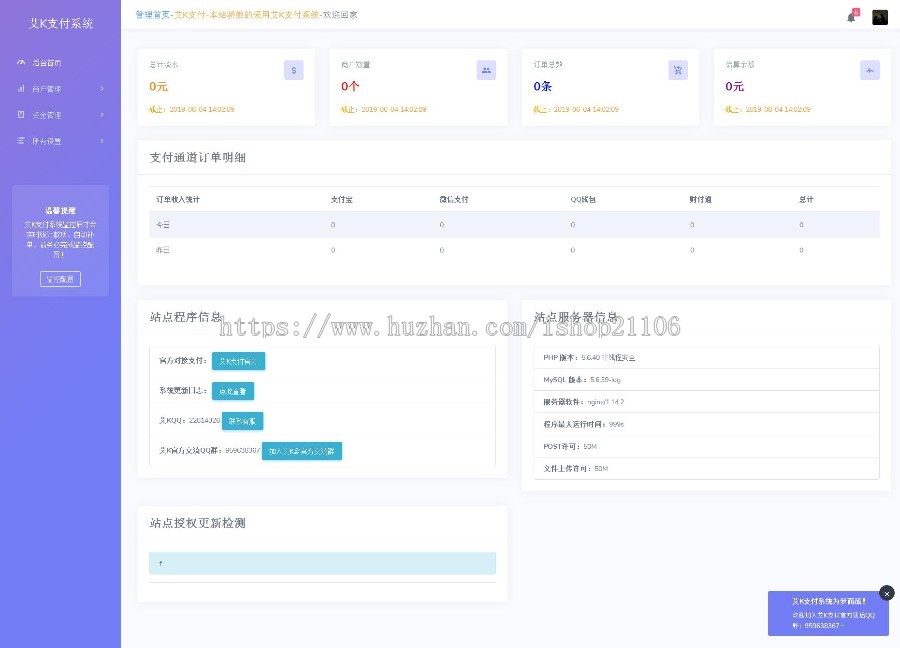Click the 商户管理 bar-chart icon
This screenshot has width=900, height=648.
click(x=21, y=88)
